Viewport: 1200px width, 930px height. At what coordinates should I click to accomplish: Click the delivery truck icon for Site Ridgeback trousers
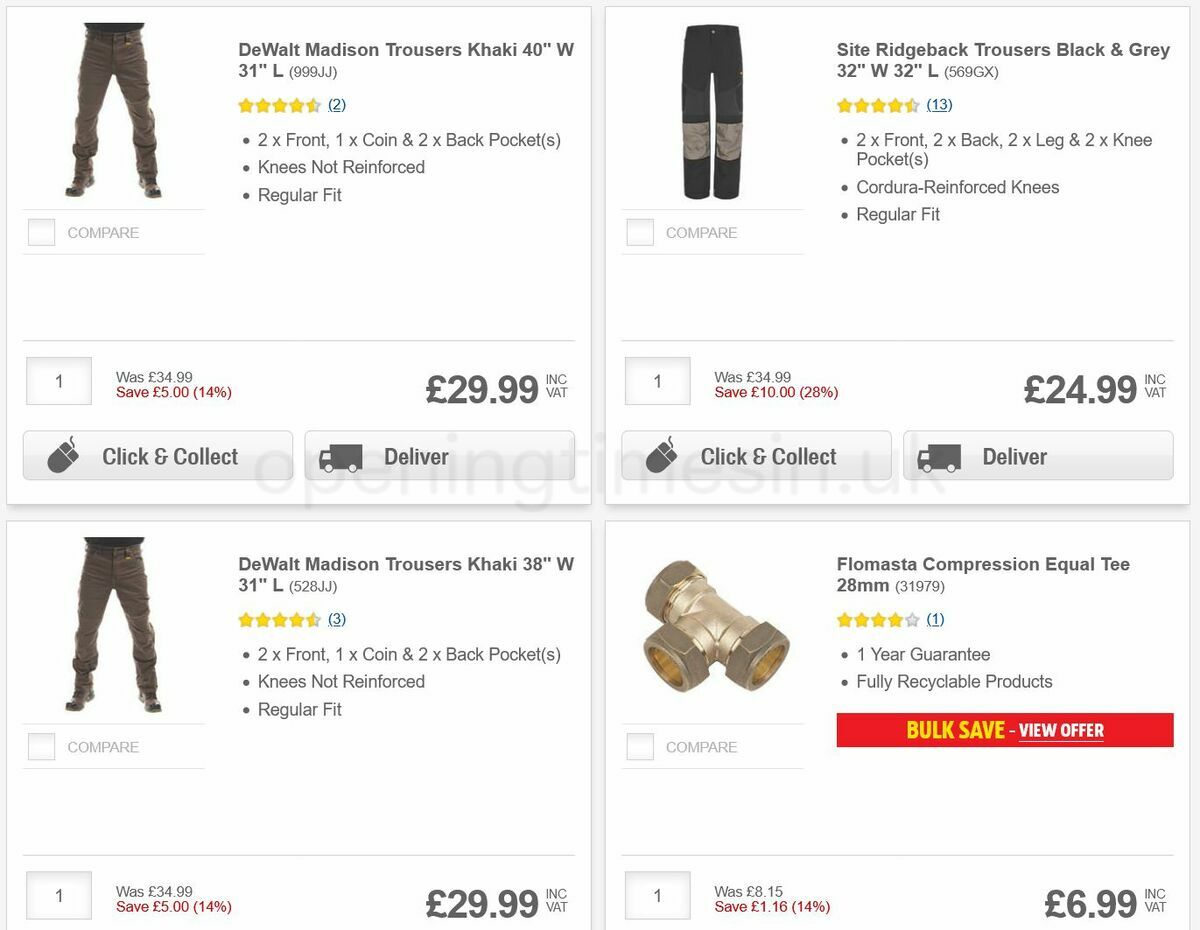tap(939, 455)
